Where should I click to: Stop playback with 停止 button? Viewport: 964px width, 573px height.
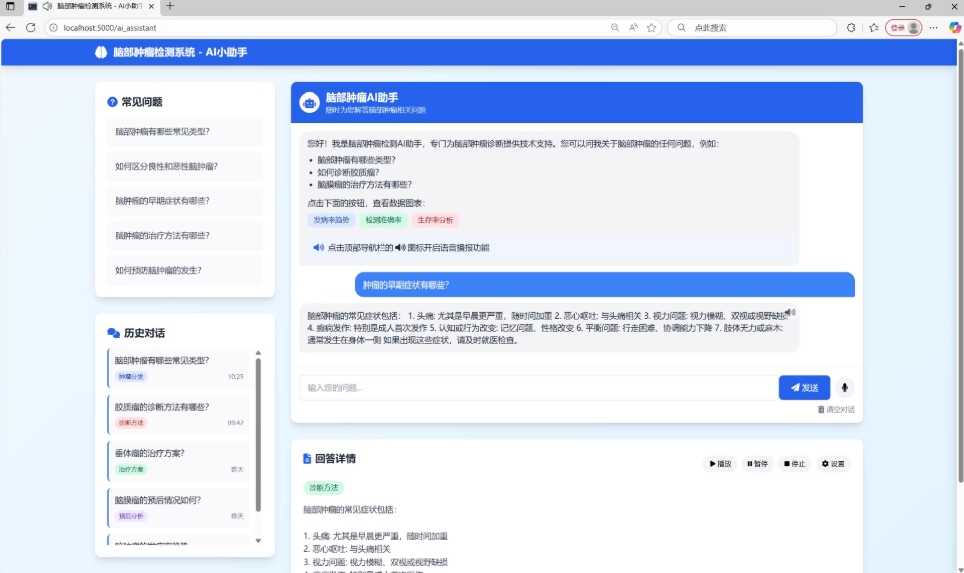click(794, 464)
